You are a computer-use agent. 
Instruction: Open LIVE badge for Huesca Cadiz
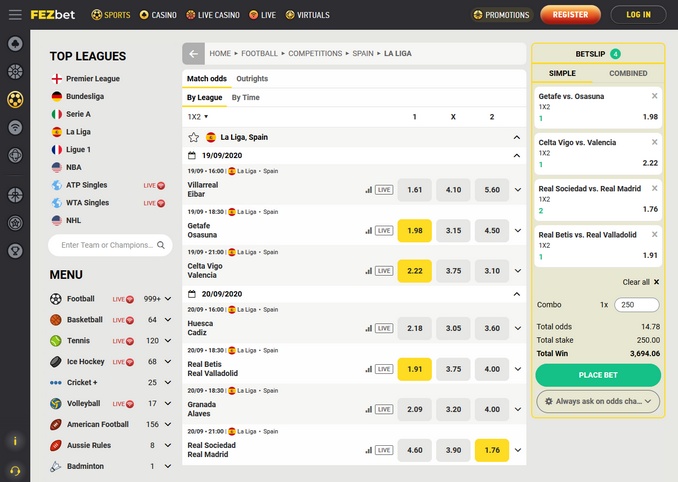[384, 329]
